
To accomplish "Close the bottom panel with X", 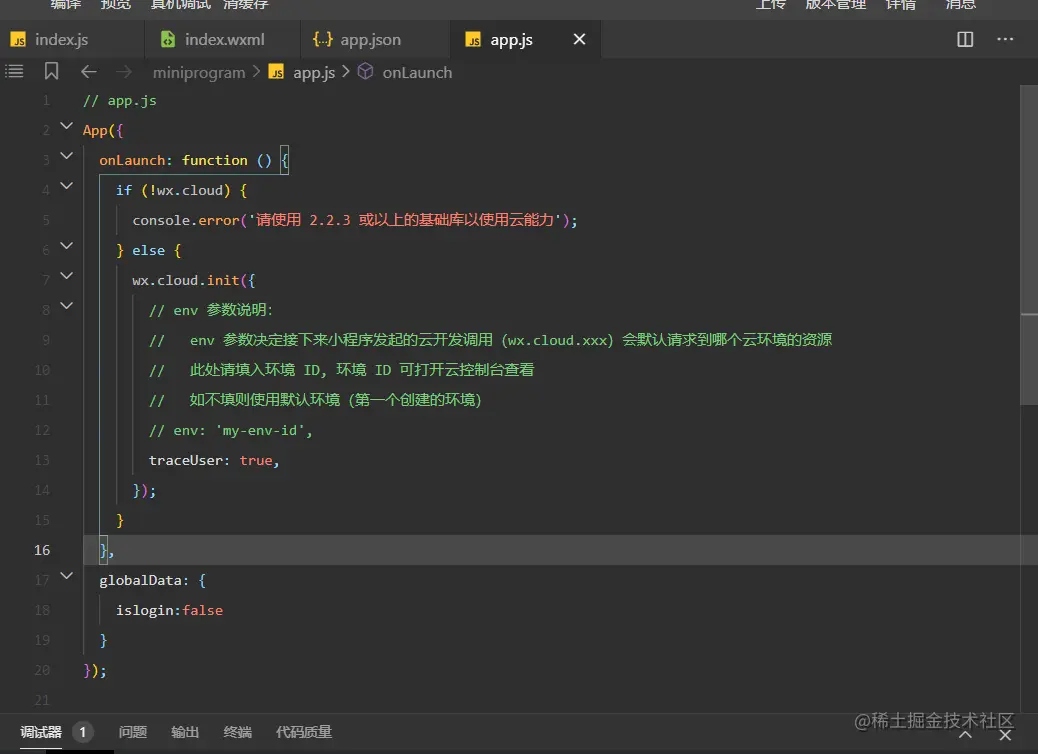I will point(1005,734).
